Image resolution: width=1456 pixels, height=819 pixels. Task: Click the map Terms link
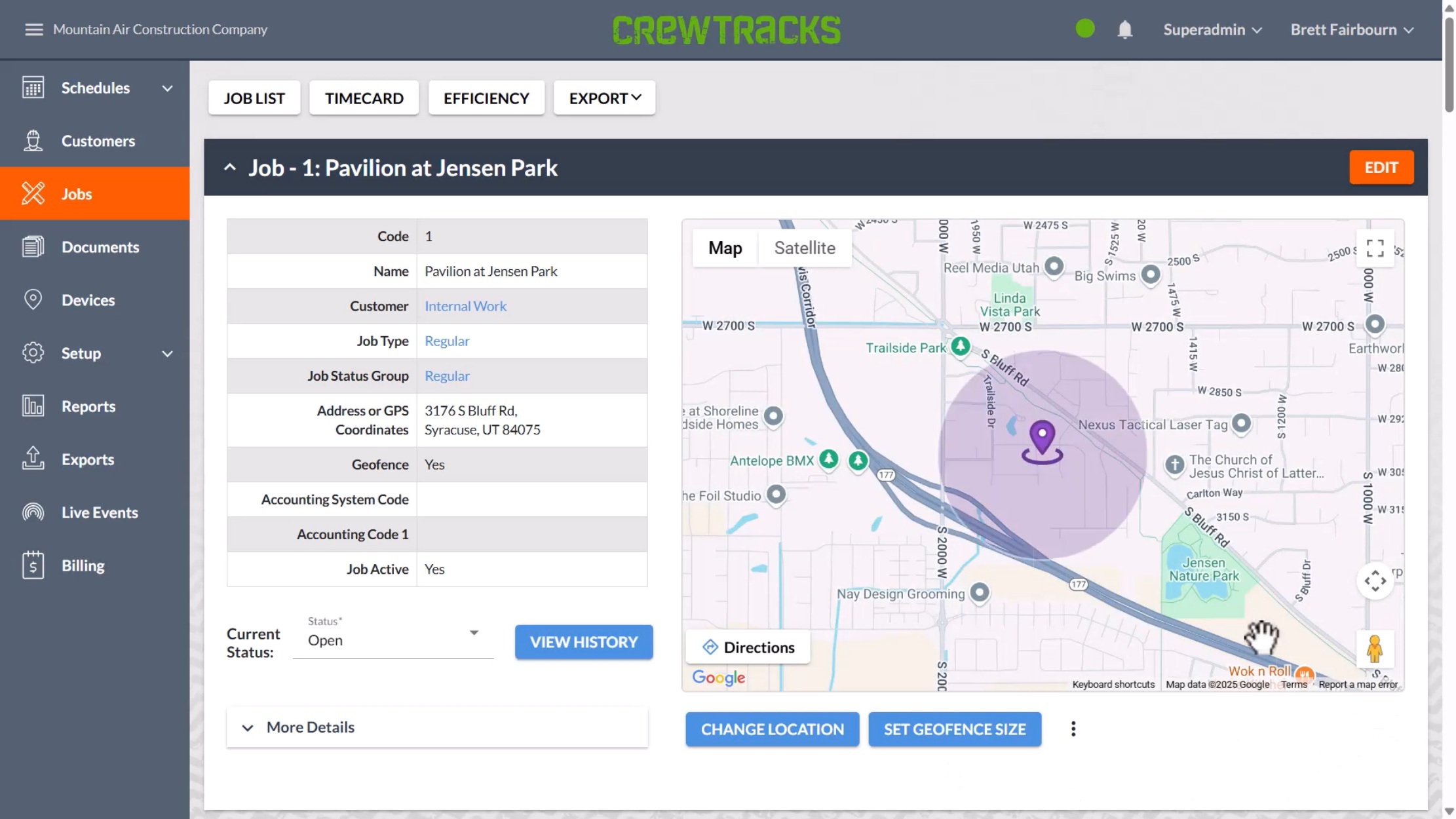[x=1294, y=685]
